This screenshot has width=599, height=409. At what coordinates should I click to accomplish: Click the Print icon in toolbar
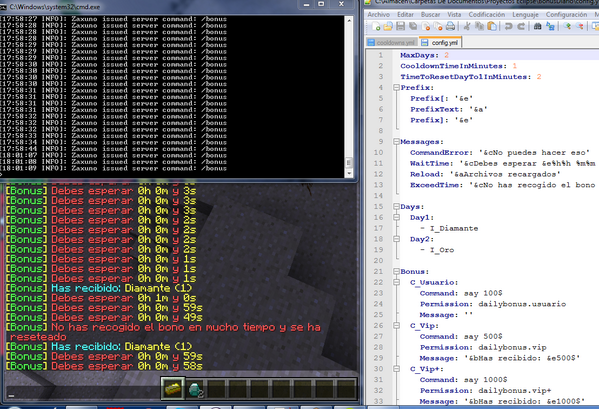point(450,26)
